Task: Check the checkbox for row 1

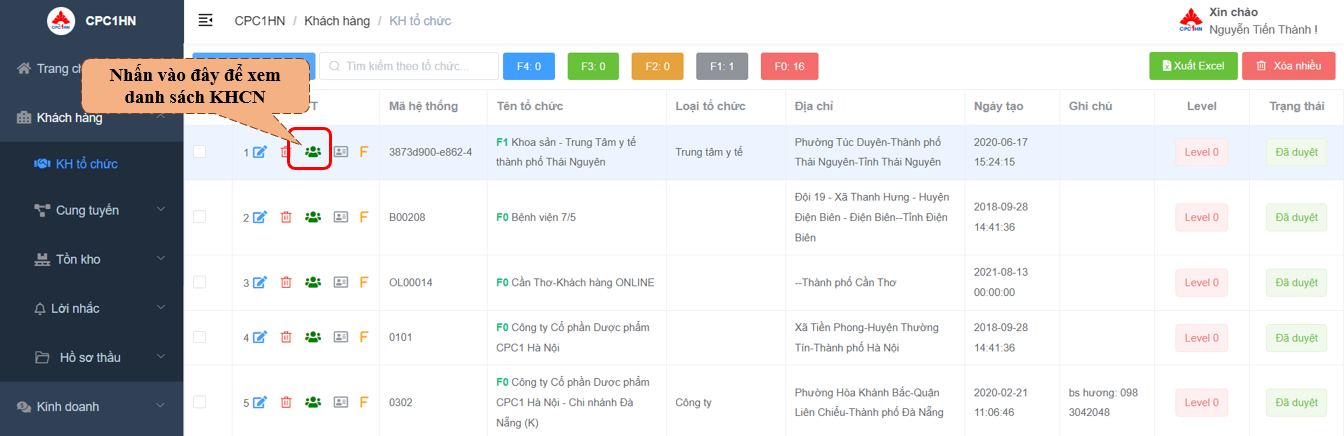Action: point(200,152)
